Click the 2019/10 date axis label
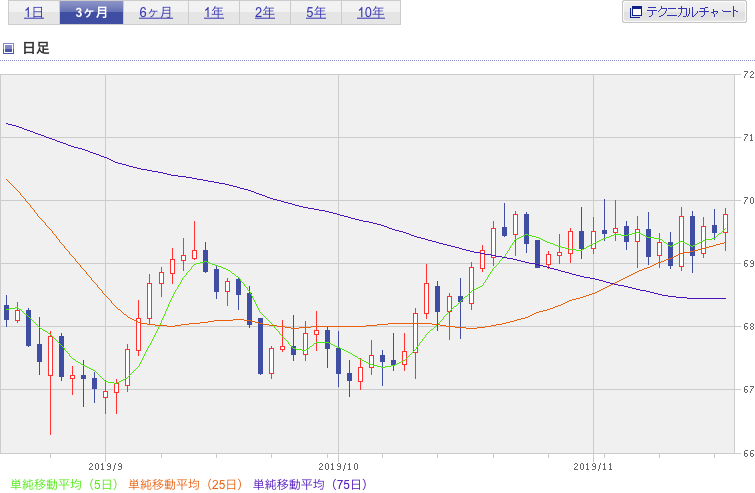Screen dimensions: 755x493 pyautogui.click(x=338, y=467)
